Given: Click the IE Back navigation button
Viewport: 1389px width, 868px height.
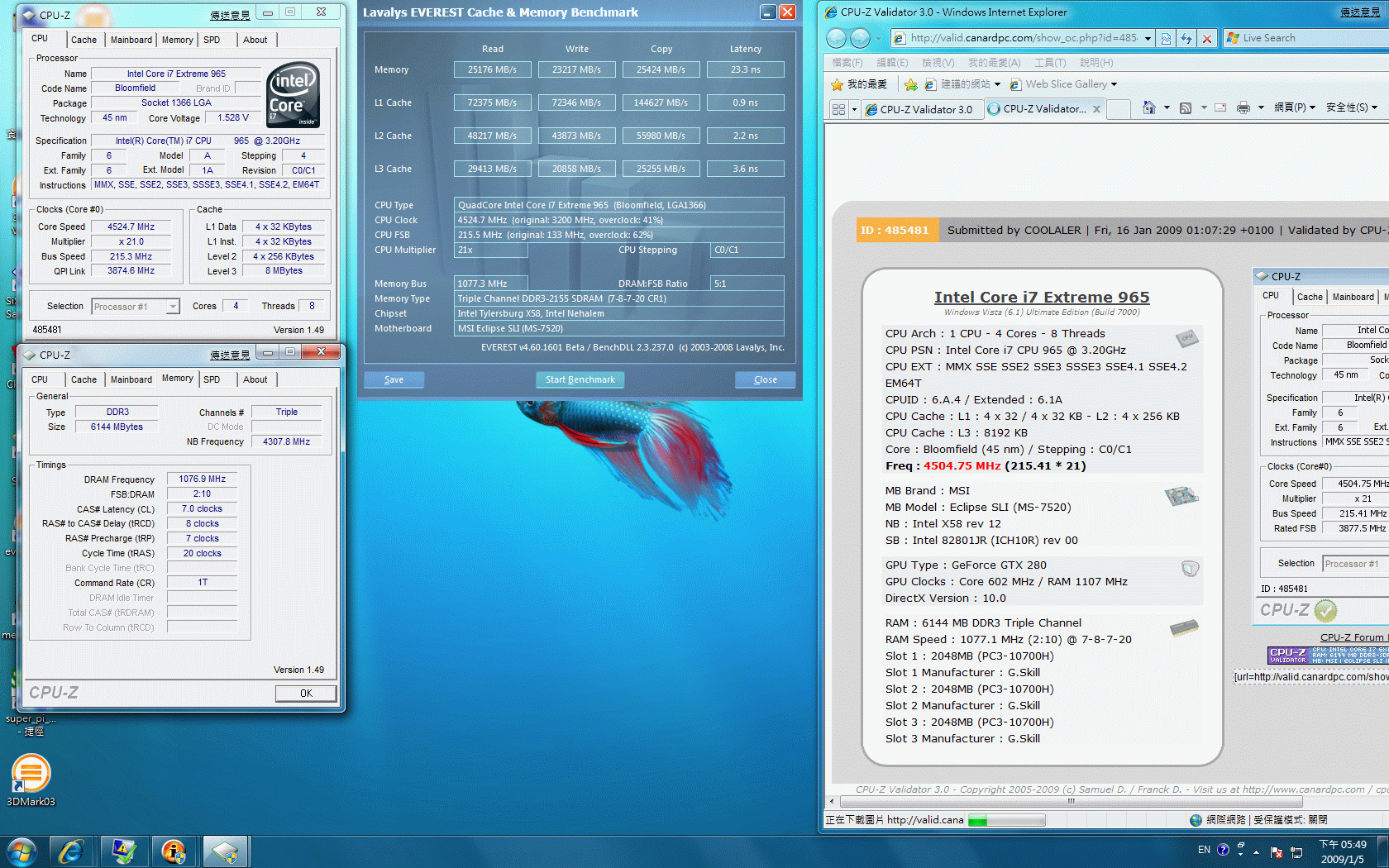Looking at the screenshot, I should [x=837, y=38].
